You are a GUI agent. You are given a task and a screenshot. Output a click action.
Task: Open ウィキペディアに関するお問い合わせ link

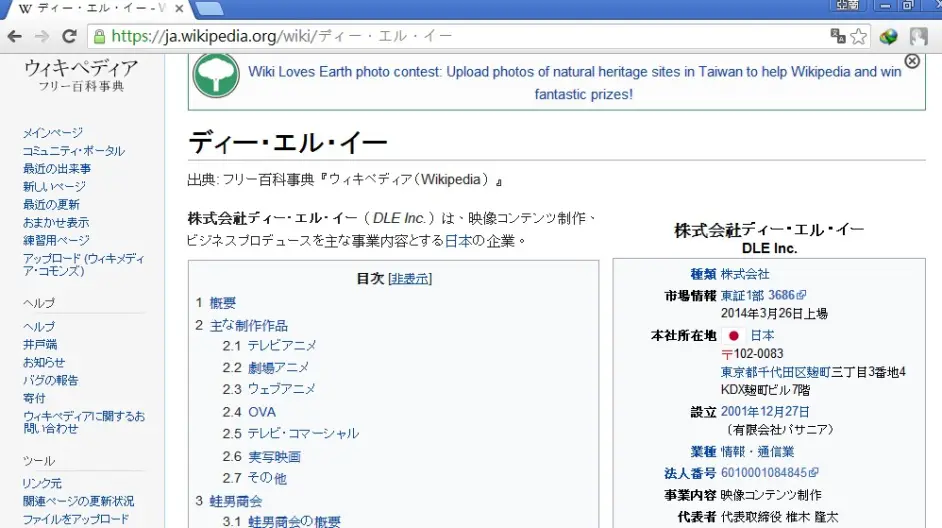(84, 422)
